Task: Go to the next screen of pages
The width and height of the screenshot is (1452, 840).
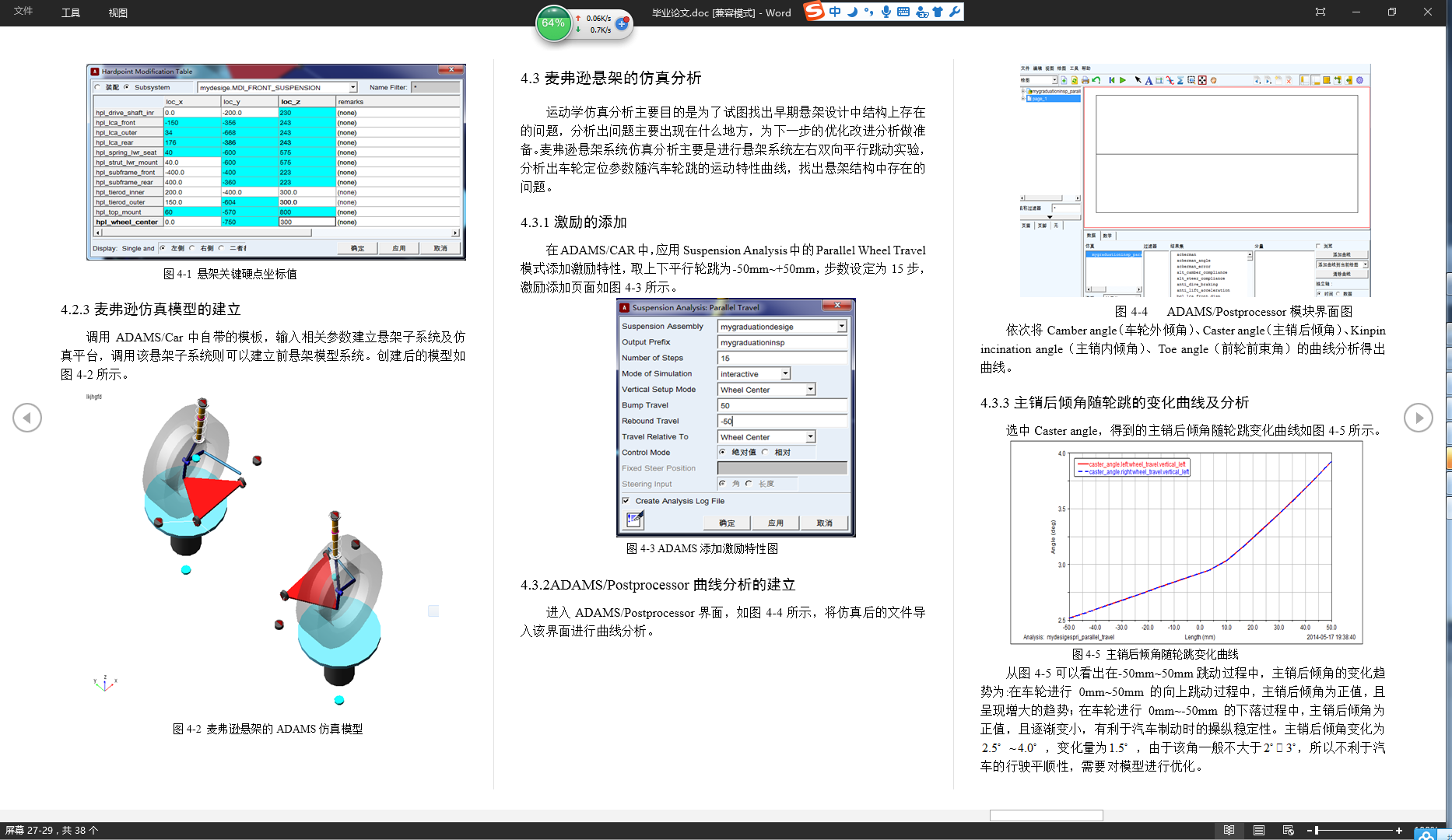Action: click(x=1418, y=418)
